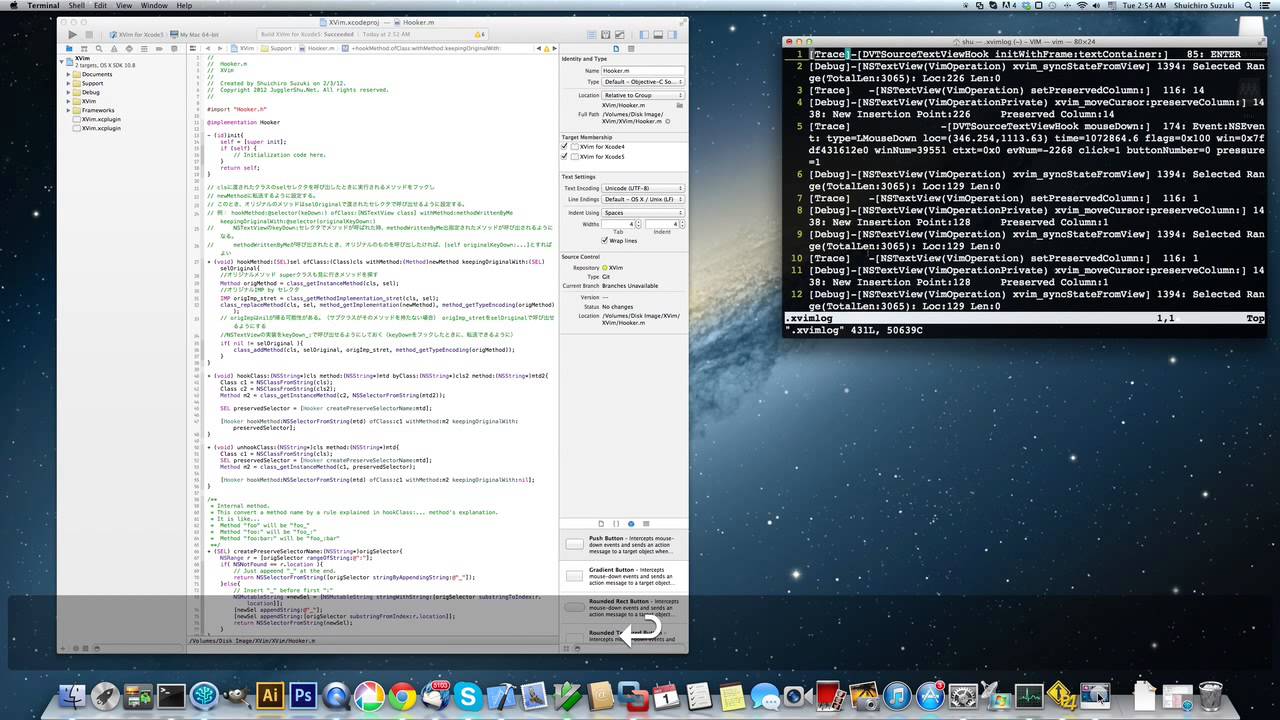Open Skype from the Dock

click(468, 696)
